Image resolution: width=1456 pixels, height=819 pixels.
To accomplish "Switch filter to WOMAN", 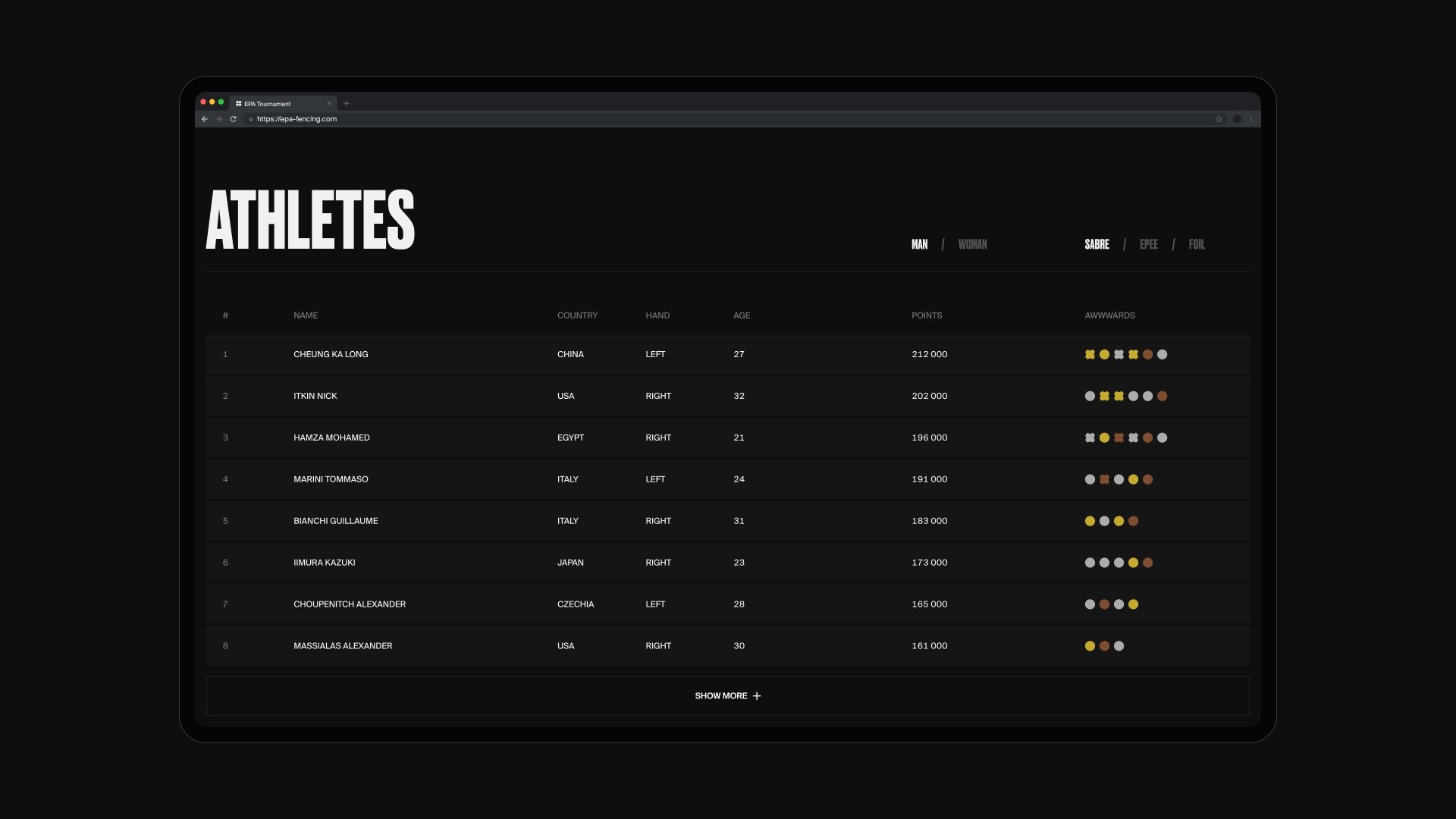I will tap(972, 244).
